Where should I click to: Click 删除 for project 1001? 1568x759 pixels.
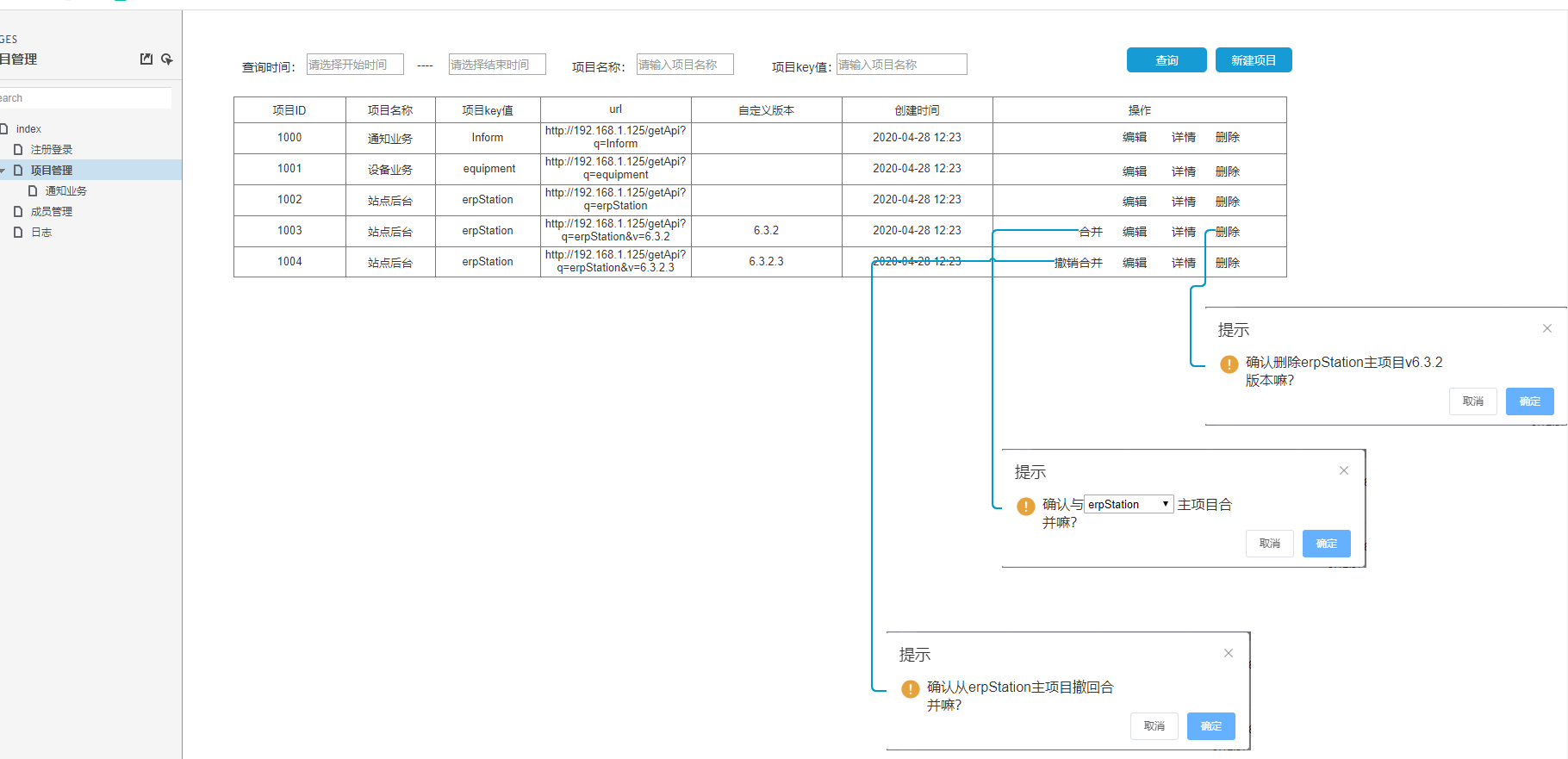click(x=1228, y=171)
